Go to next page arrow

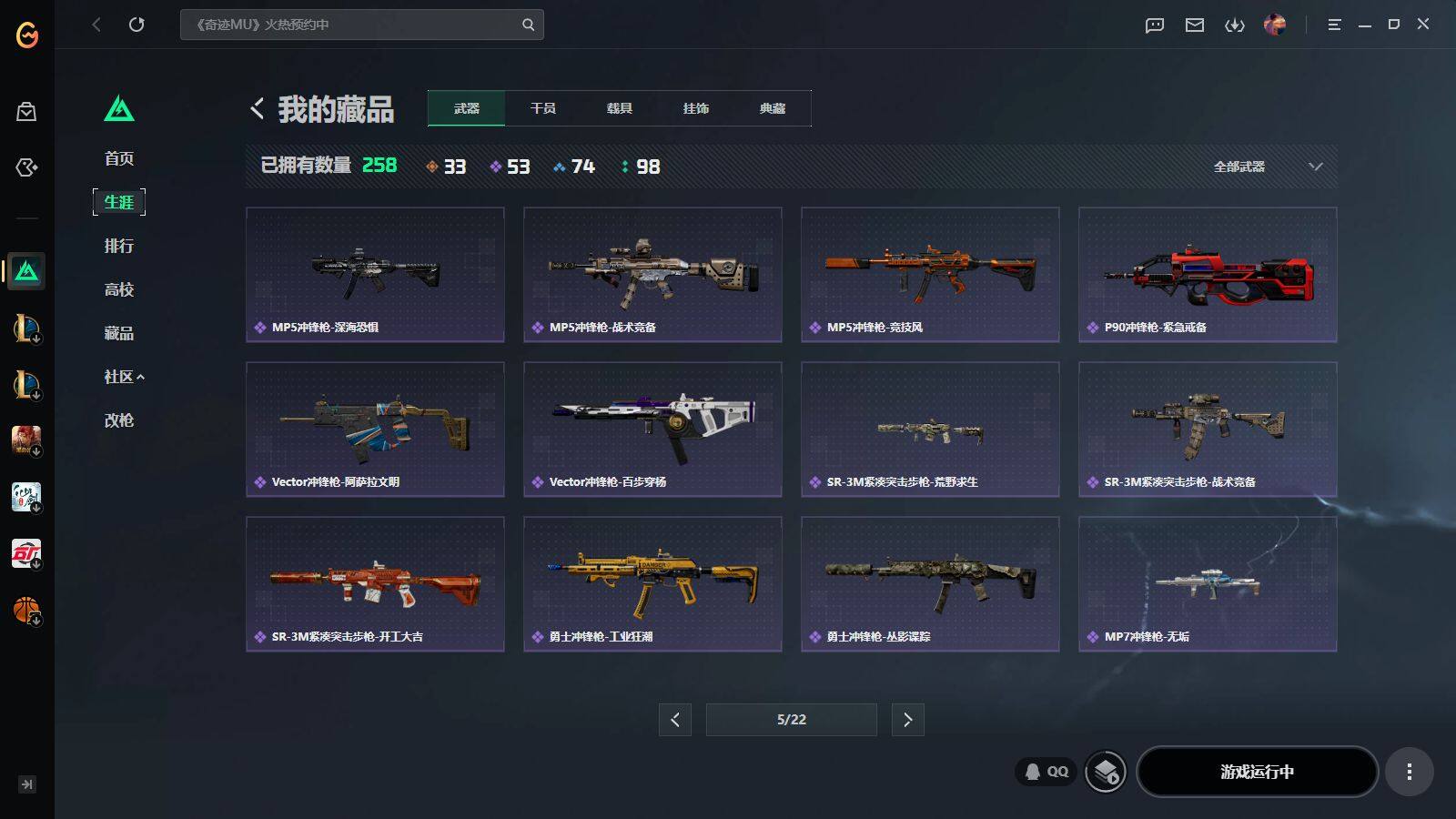(907, 720)
